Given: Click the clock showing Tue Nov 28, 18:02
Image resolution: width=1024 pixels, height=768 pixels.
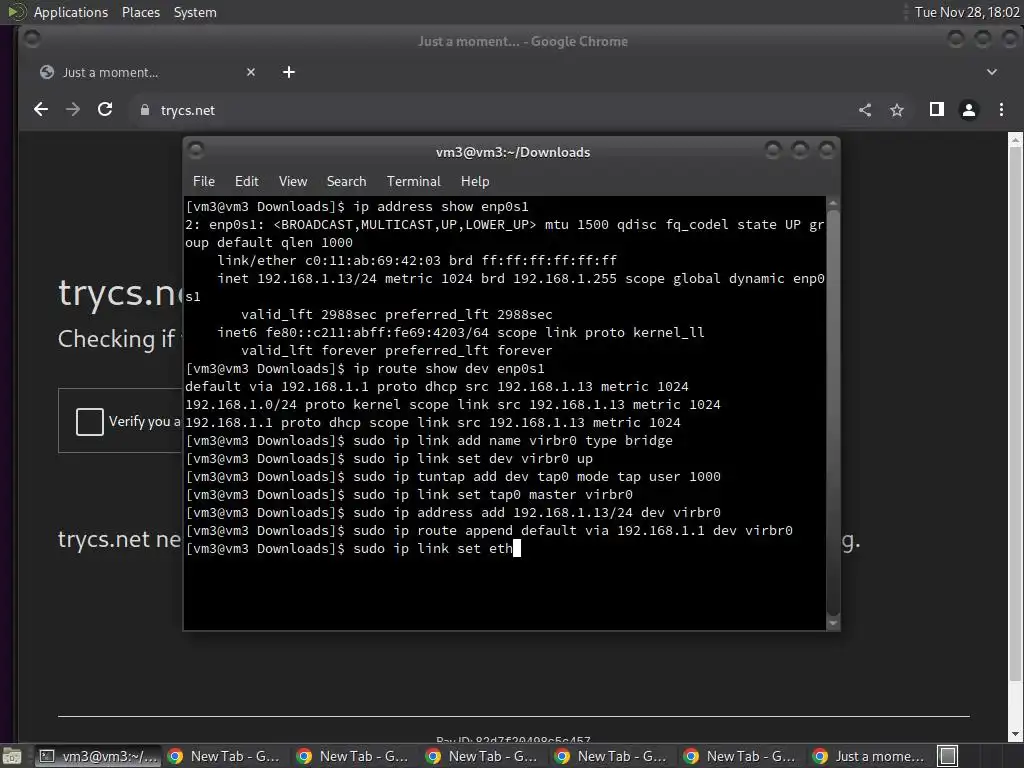Looking at the screenshot, I should click(967, 12).
